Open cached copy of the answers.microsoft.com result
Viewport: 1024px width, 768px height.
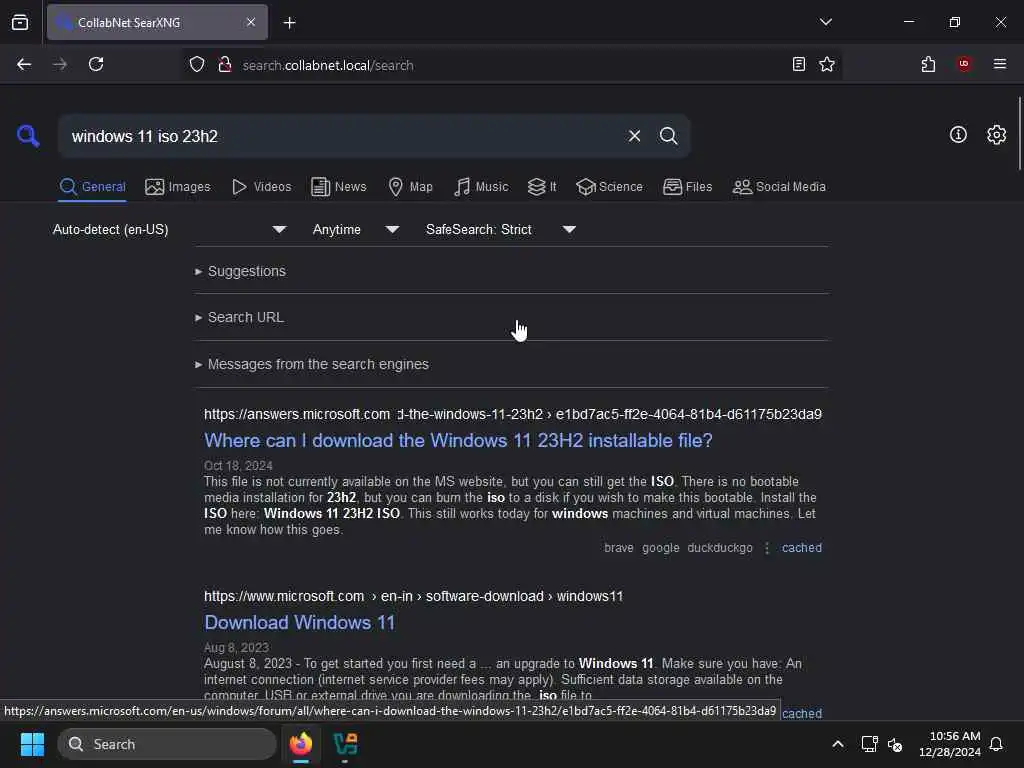pyautogui.click(x=801, y=548)
